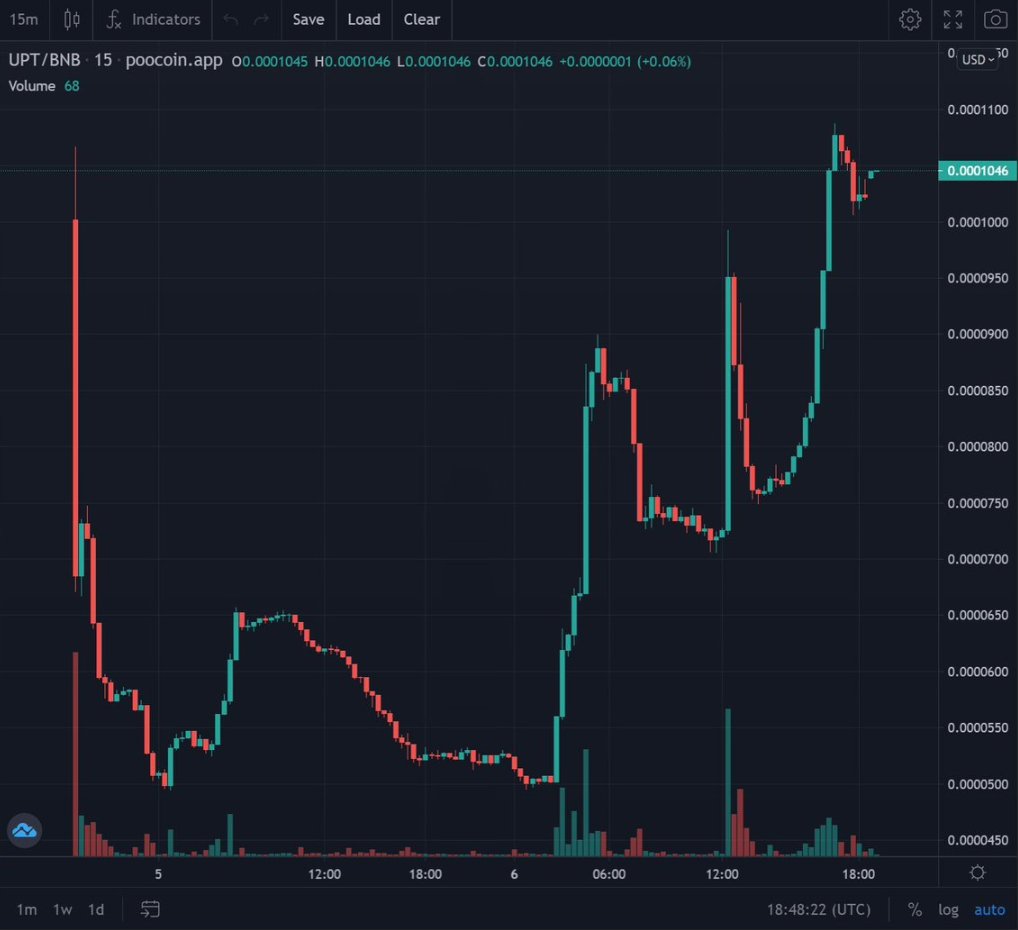Toggle auto scale mode

click(x=989, y=910)
